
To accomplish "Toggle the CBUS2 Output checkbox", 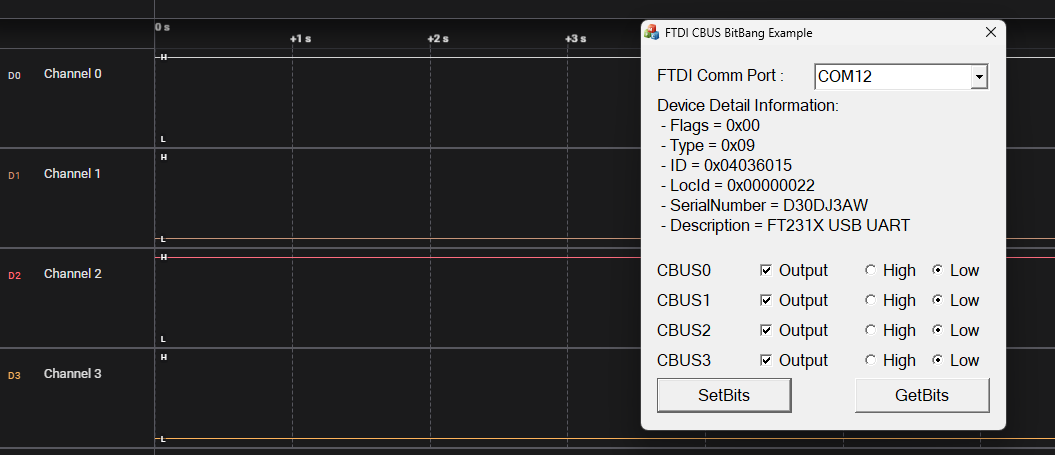I will pyautogui.click(x=766, y=330).
